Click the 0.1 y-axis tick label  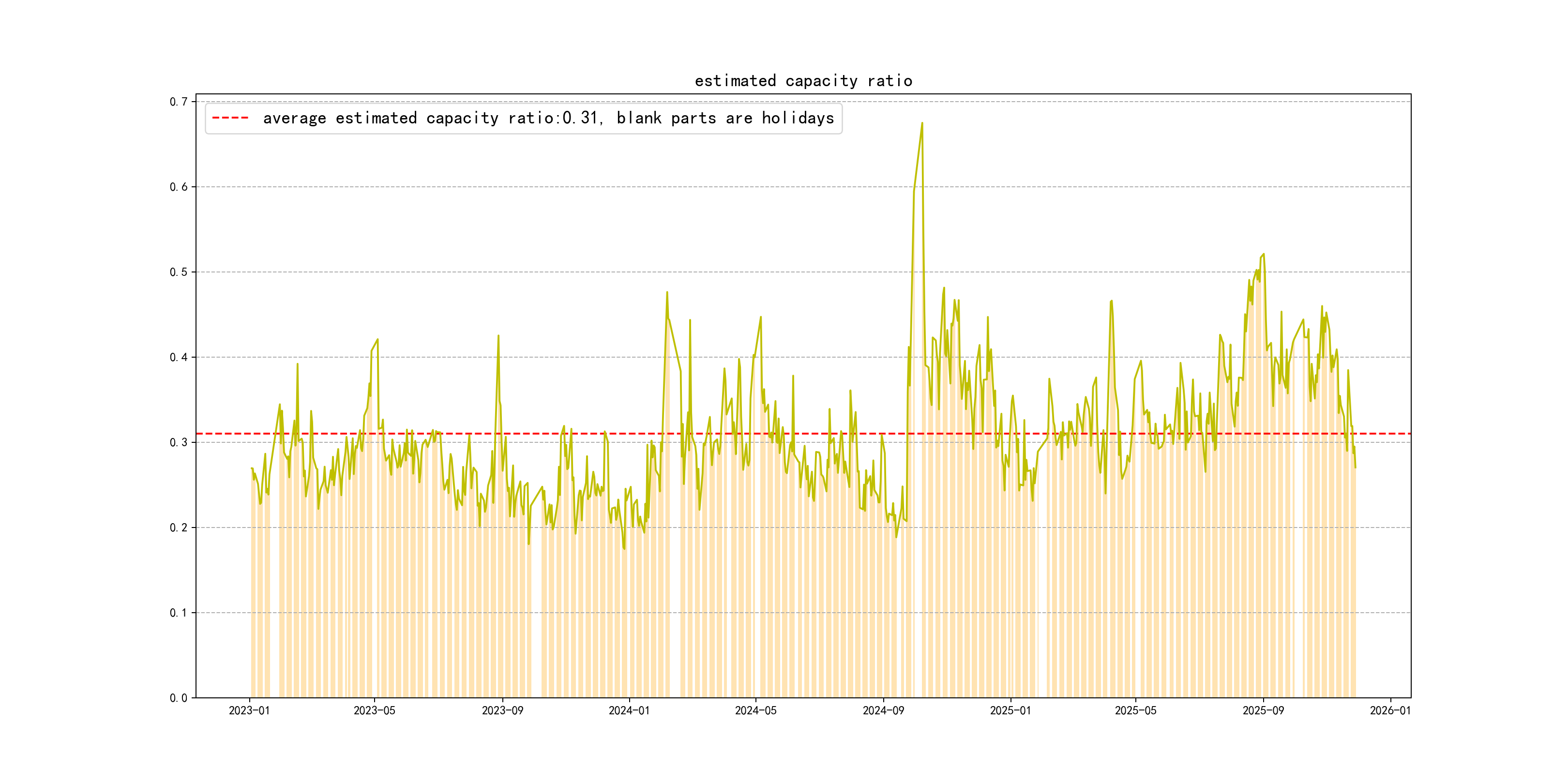click(x=179, y=613)
